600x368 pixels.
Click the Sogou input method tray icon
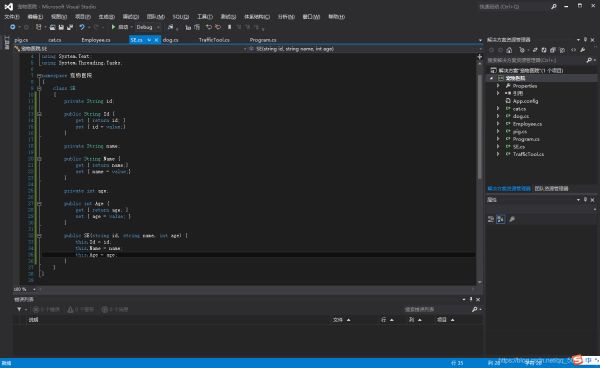(x=577, y=360)
